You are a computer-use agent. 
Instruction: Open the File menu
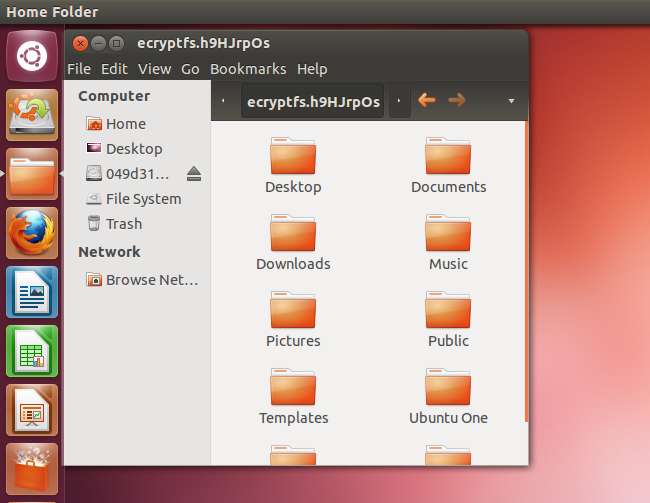[79, 69]
